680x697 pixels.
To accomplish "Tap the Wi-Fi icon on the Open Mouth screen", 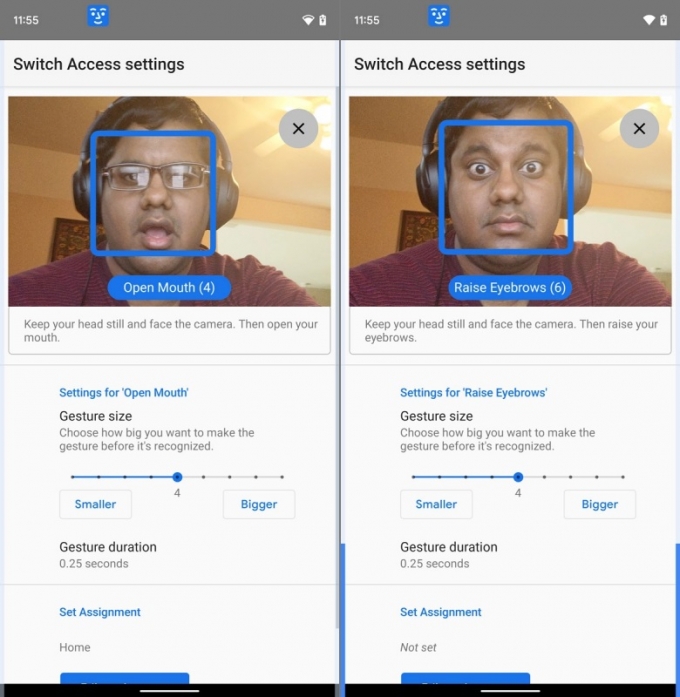I will click(x=308, y=20).
